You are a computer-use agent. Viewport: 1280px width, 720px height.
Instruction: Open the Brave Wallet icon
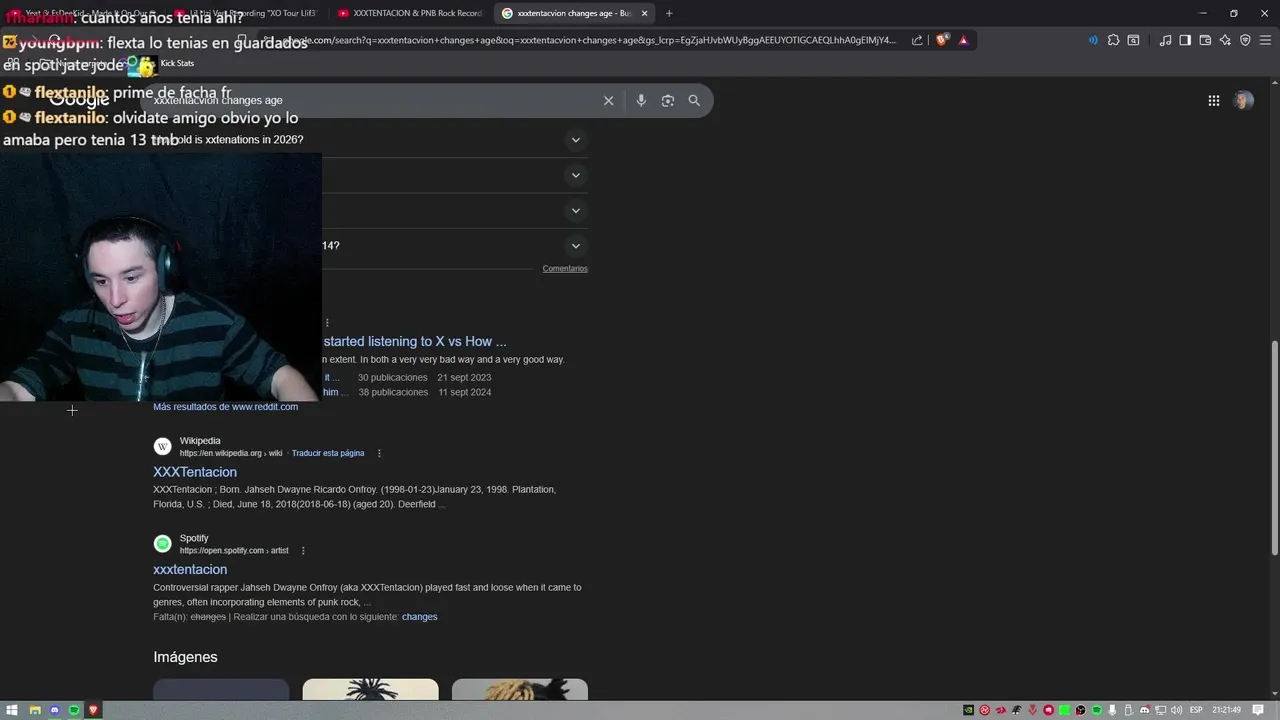pyautogui.click(x=1205, y=40)
